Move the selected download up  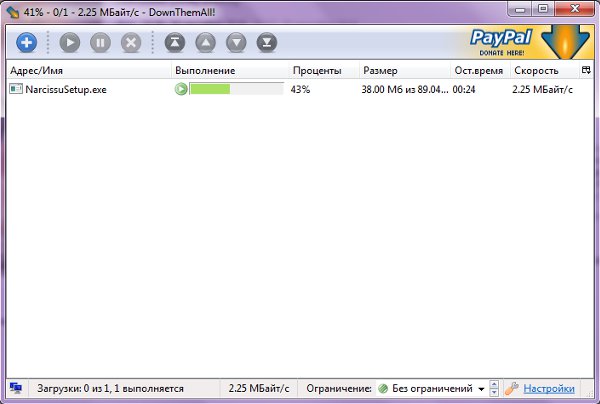tap(204, 43)
